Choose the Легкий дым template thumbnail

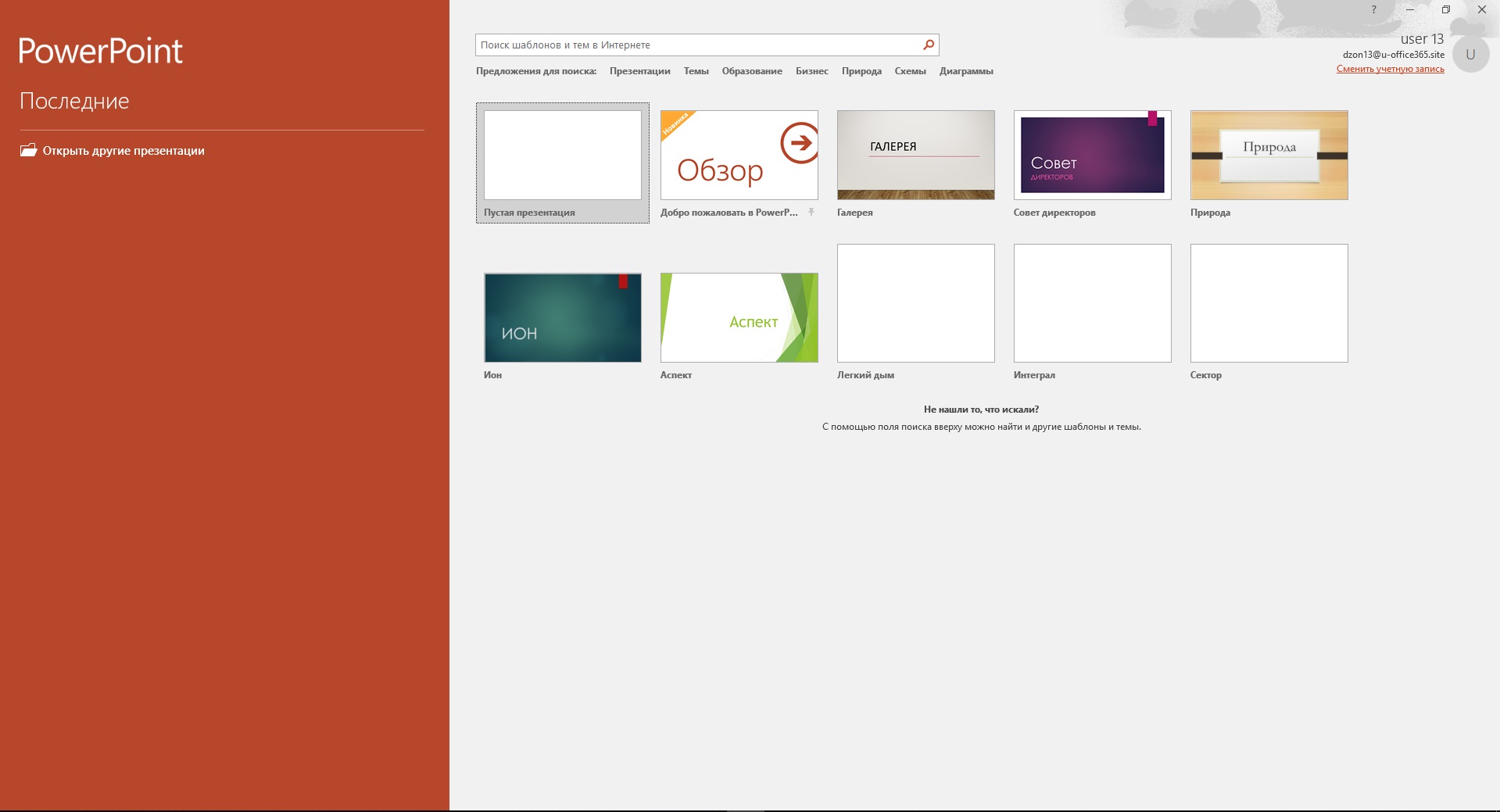(916, 303)
